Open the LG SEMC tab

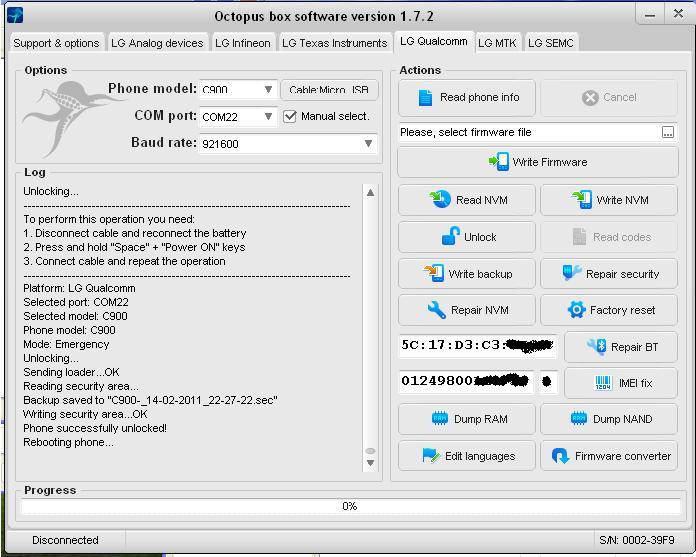(x=551, y=43)
